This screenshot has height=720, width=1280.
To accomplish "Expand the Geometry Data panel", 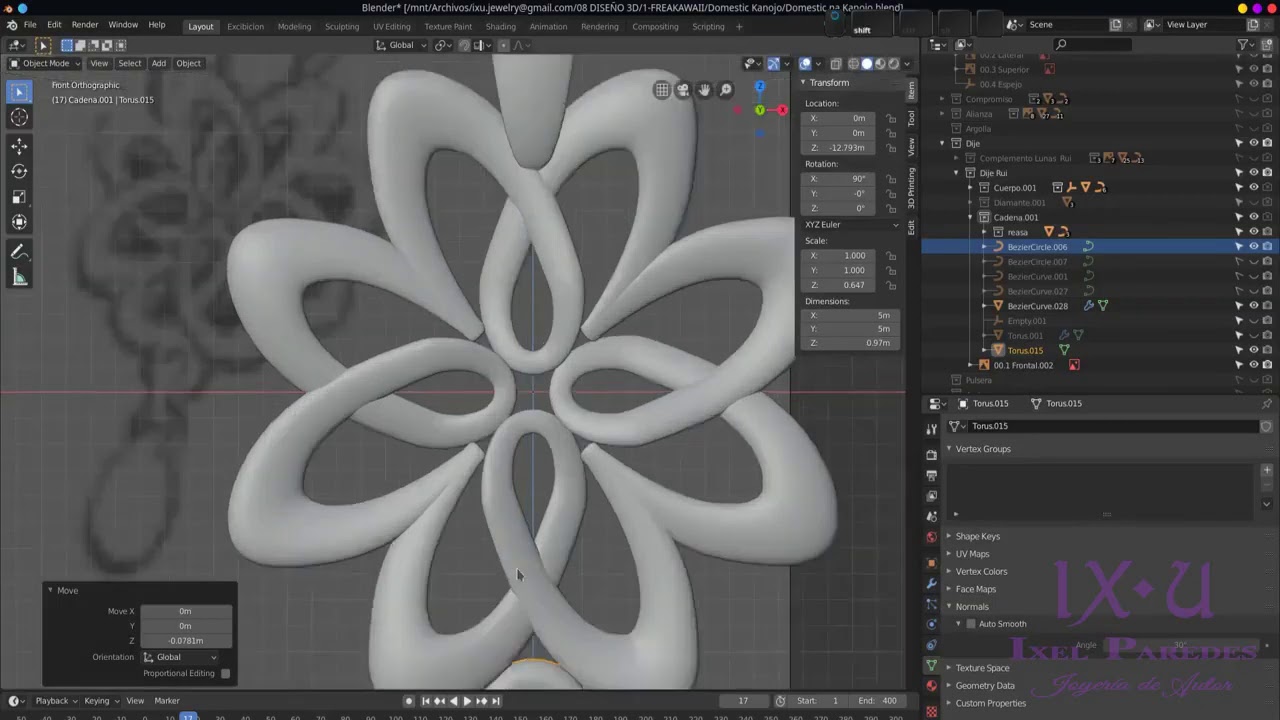I will point(985,686).
